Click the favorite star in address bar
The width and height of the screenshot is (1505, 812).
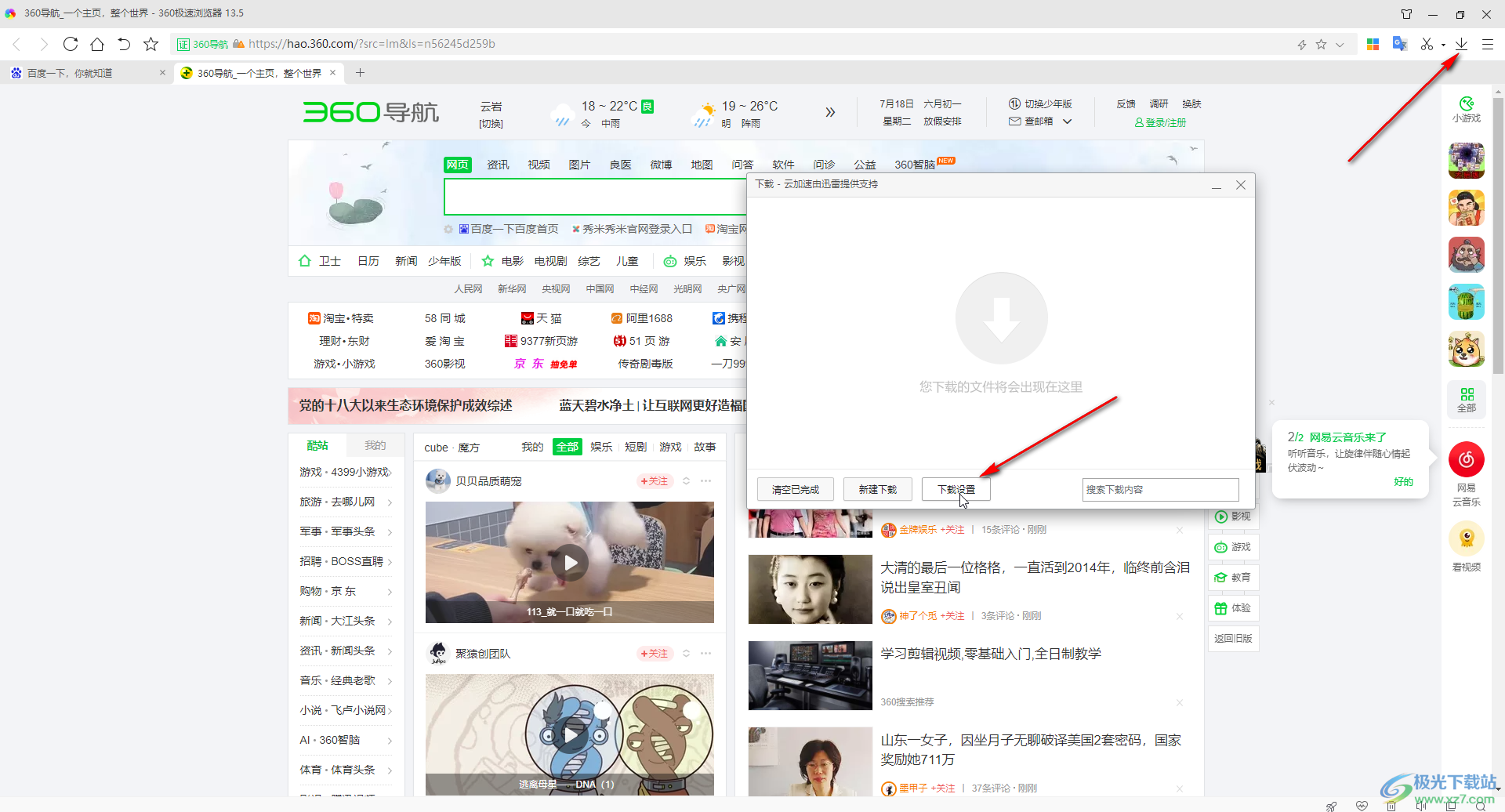pos(1322,45)
